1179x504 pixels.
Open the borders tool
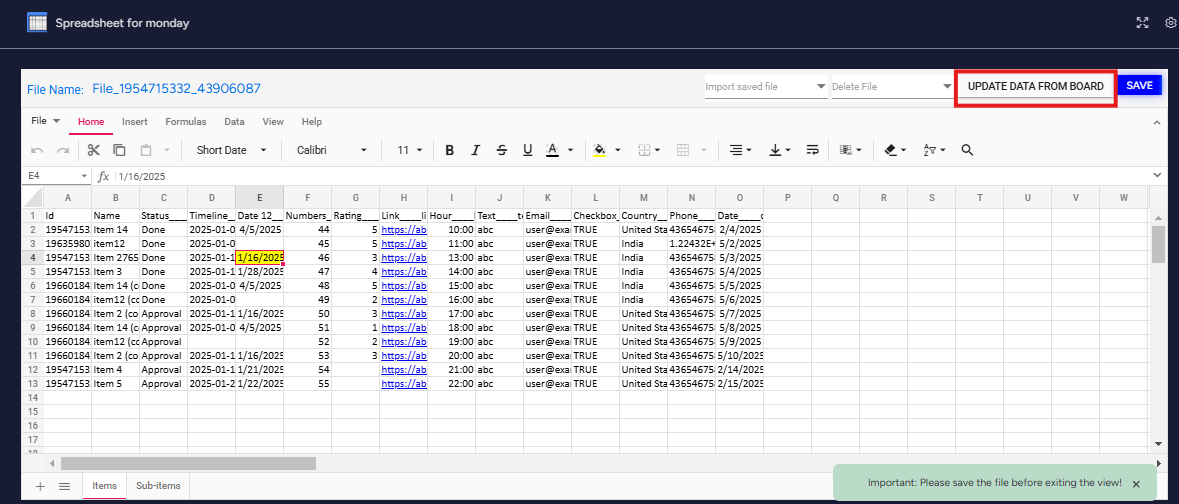(x=644, y=150)
